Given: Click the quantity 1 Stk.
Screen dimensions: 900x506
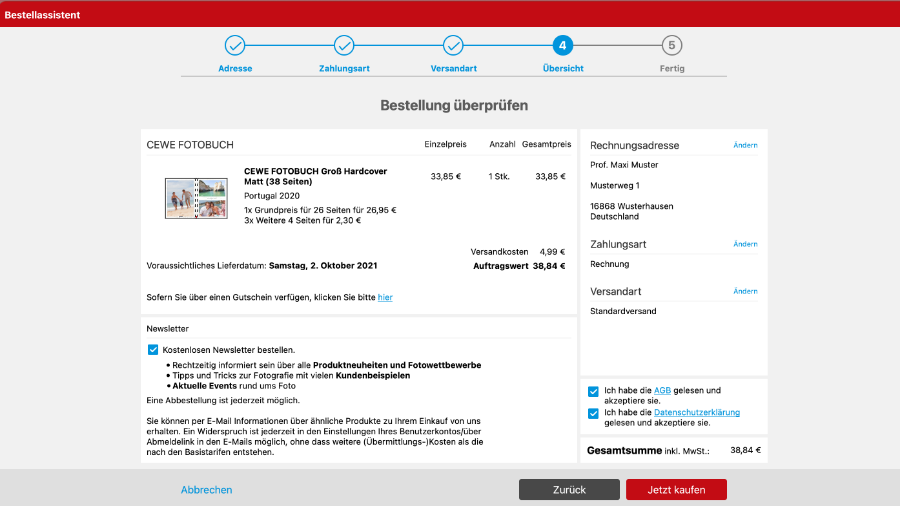Looking at the screenshot, I should tap(499, 176).
